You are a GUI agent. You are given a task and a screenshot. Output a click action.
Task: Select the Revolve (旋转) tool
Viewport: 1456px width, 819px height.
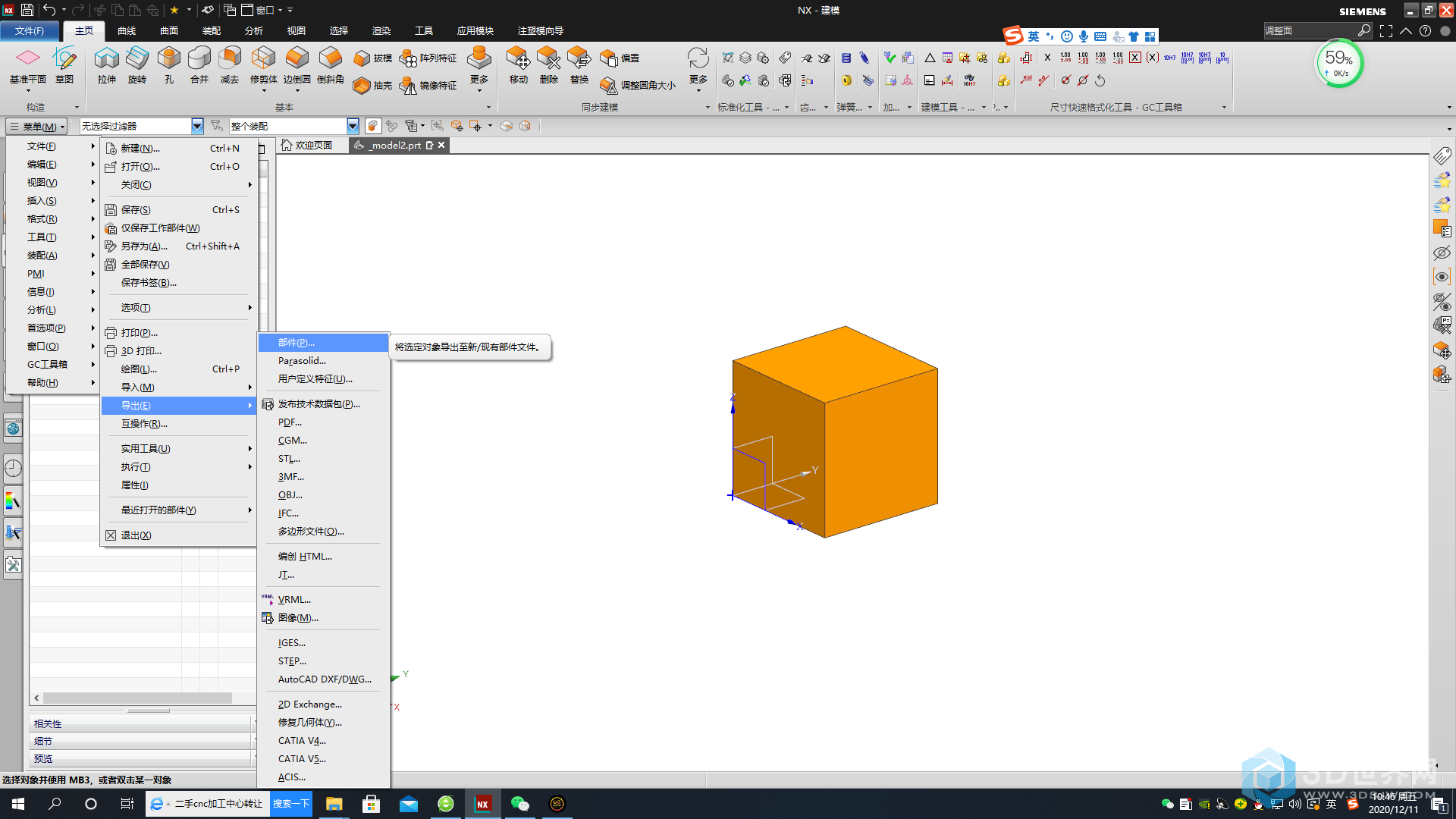pyautogui.click(x=137, y=65)
